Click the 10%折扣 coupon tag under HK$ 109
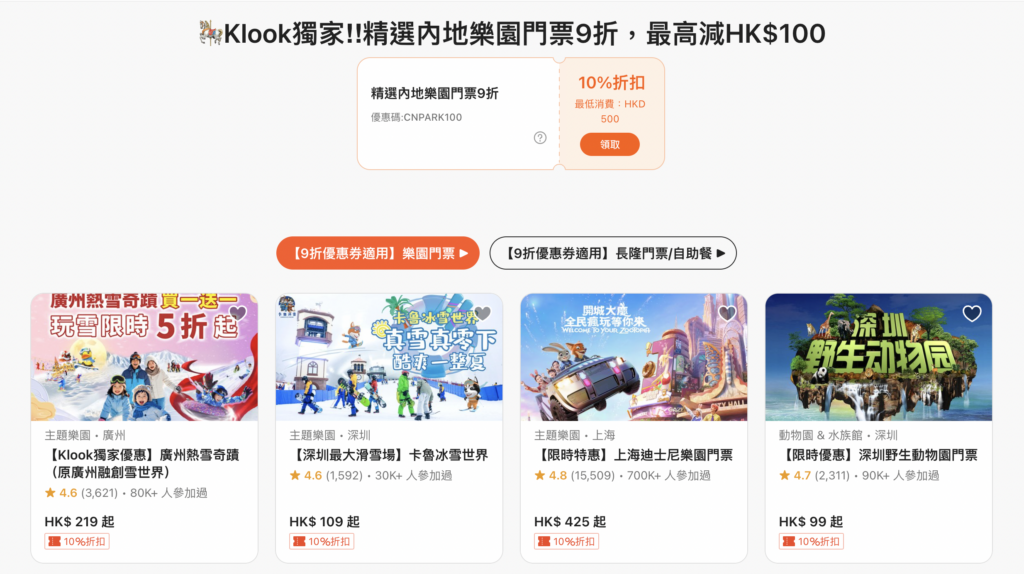Viewport: 1024px width, 574px height. pos(322,541)
